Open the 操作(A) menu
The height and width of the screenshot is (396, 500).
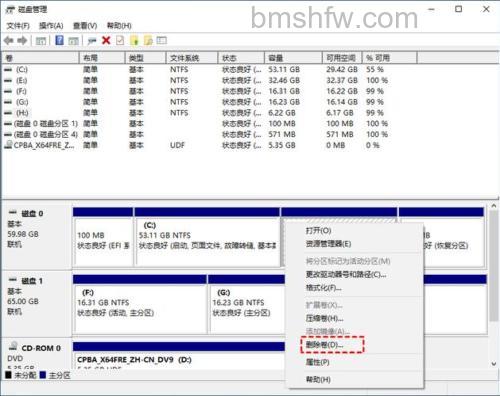(51, 26)
